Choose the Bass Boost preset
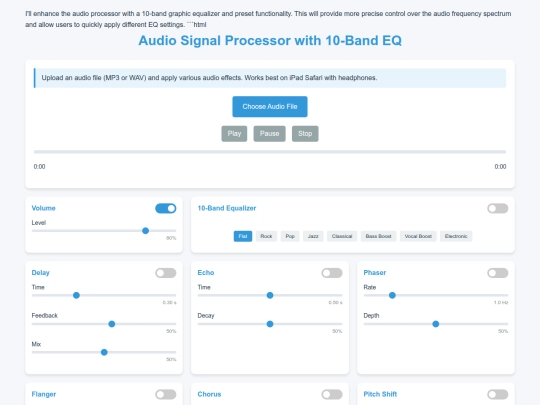Viewport: 540px width, 405px height. 378,236
